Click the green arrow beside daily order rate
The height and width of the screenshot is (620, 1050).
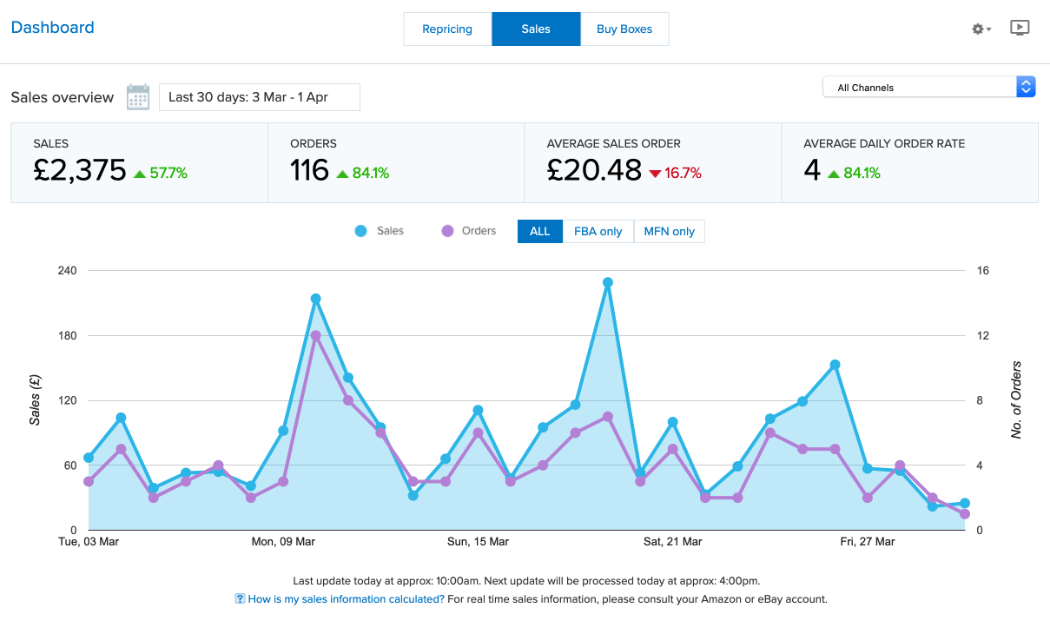coord(831,173)
